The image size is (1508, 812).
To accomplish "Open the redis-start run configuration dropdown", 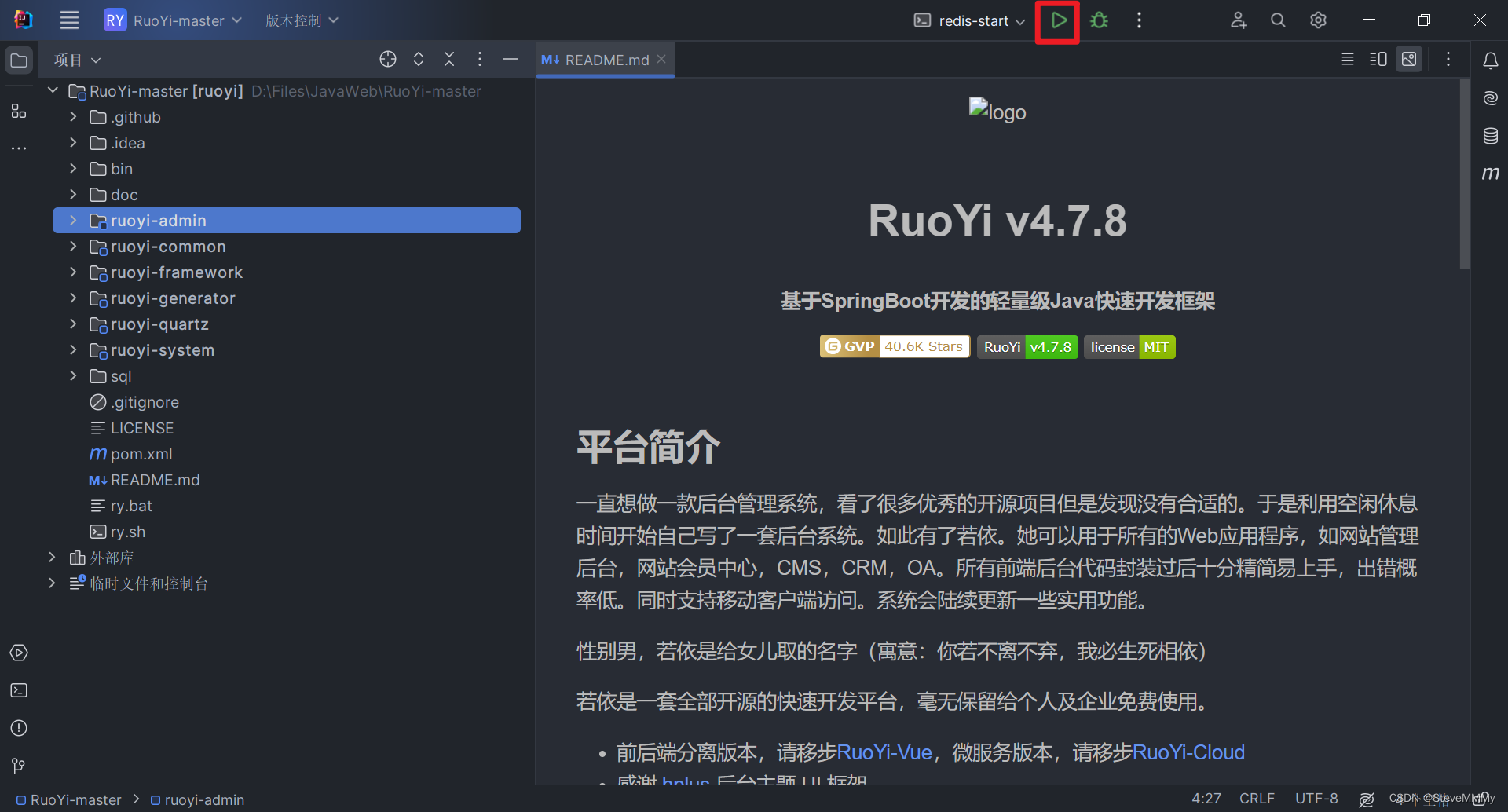I will 969,20.
